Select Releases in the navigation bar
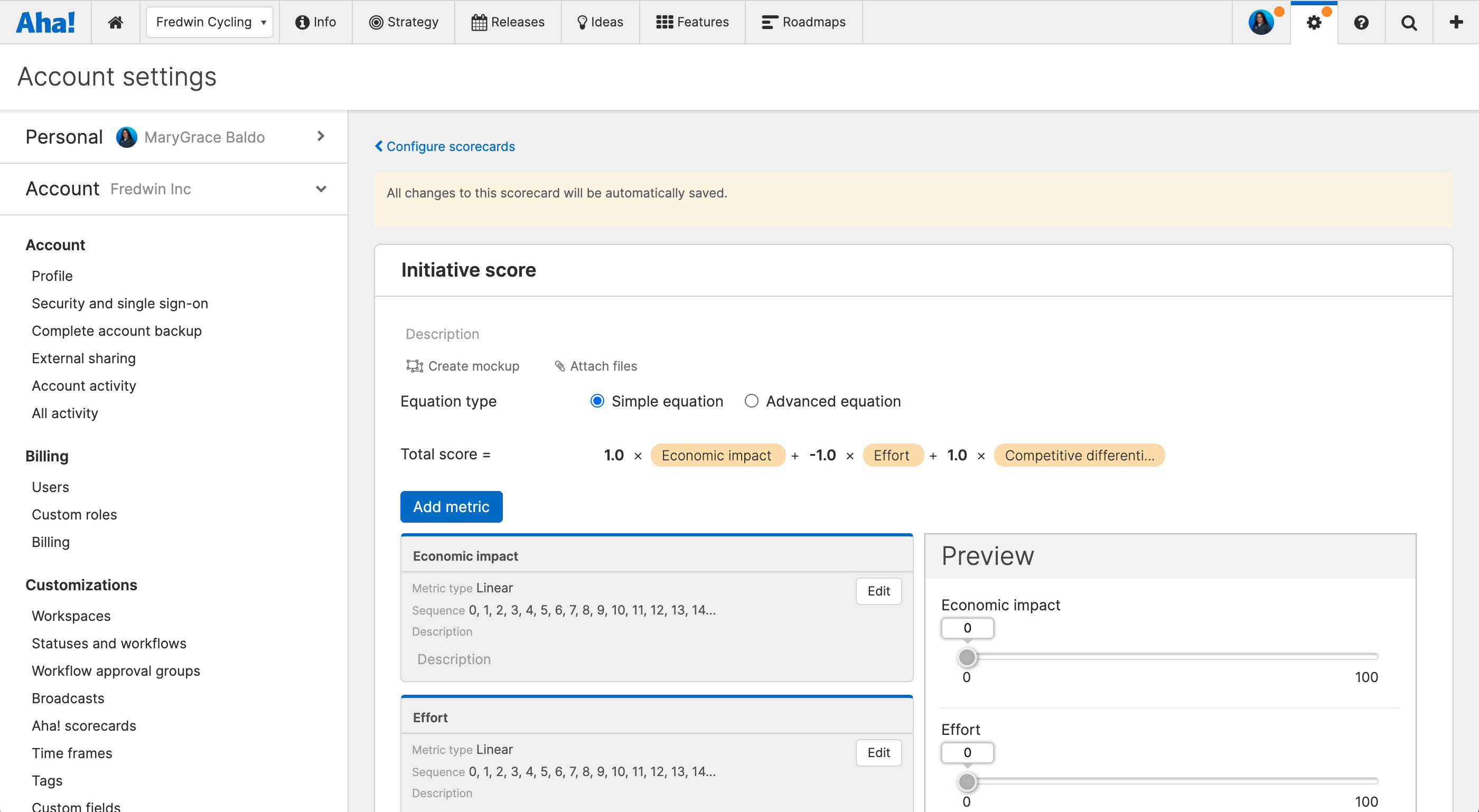Viewport: 1479px width, 812px height. tap(508, 22)
